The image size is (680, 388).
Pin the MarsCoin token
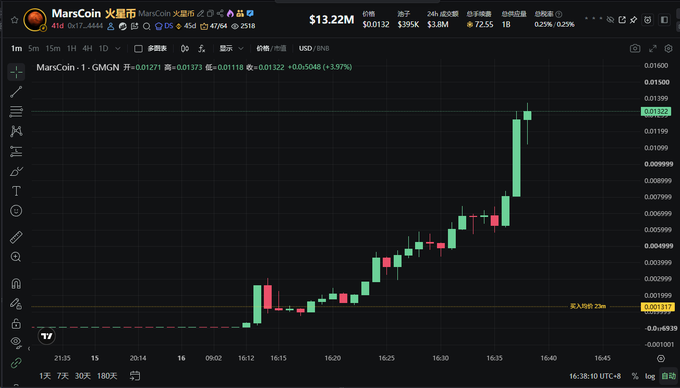click(634, 20)
